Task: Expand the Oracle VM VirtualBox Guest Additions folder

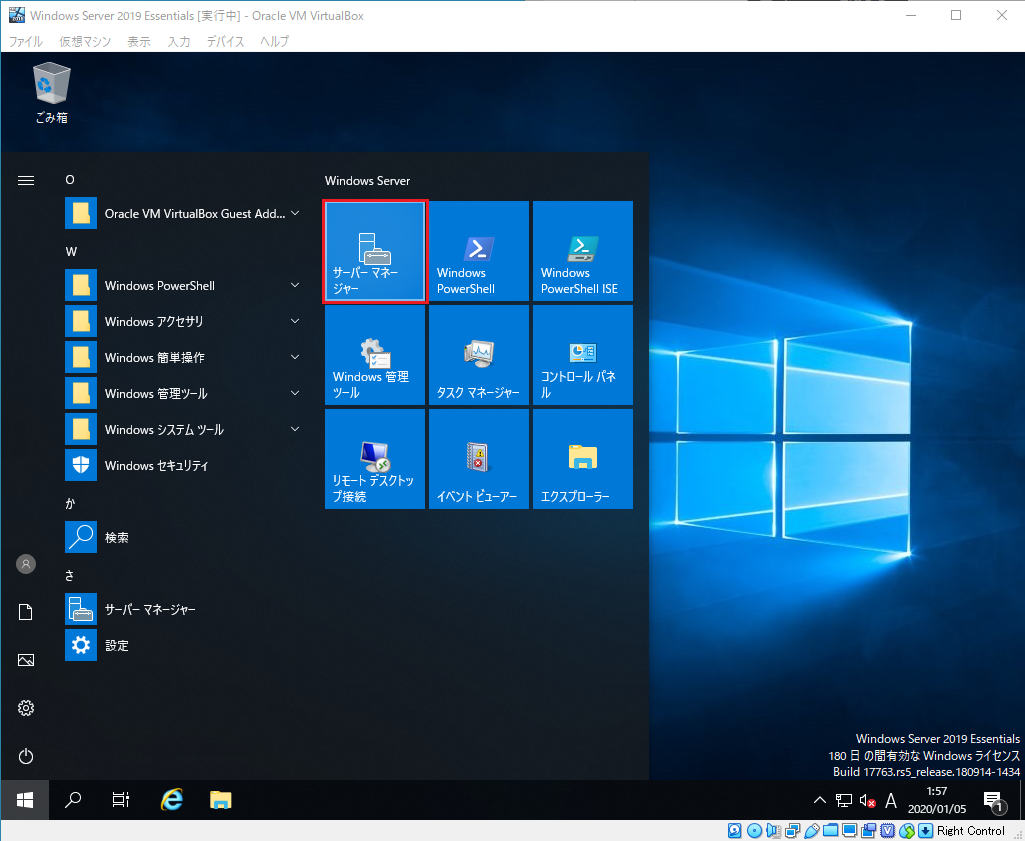Action: click(x=182, y=214)
